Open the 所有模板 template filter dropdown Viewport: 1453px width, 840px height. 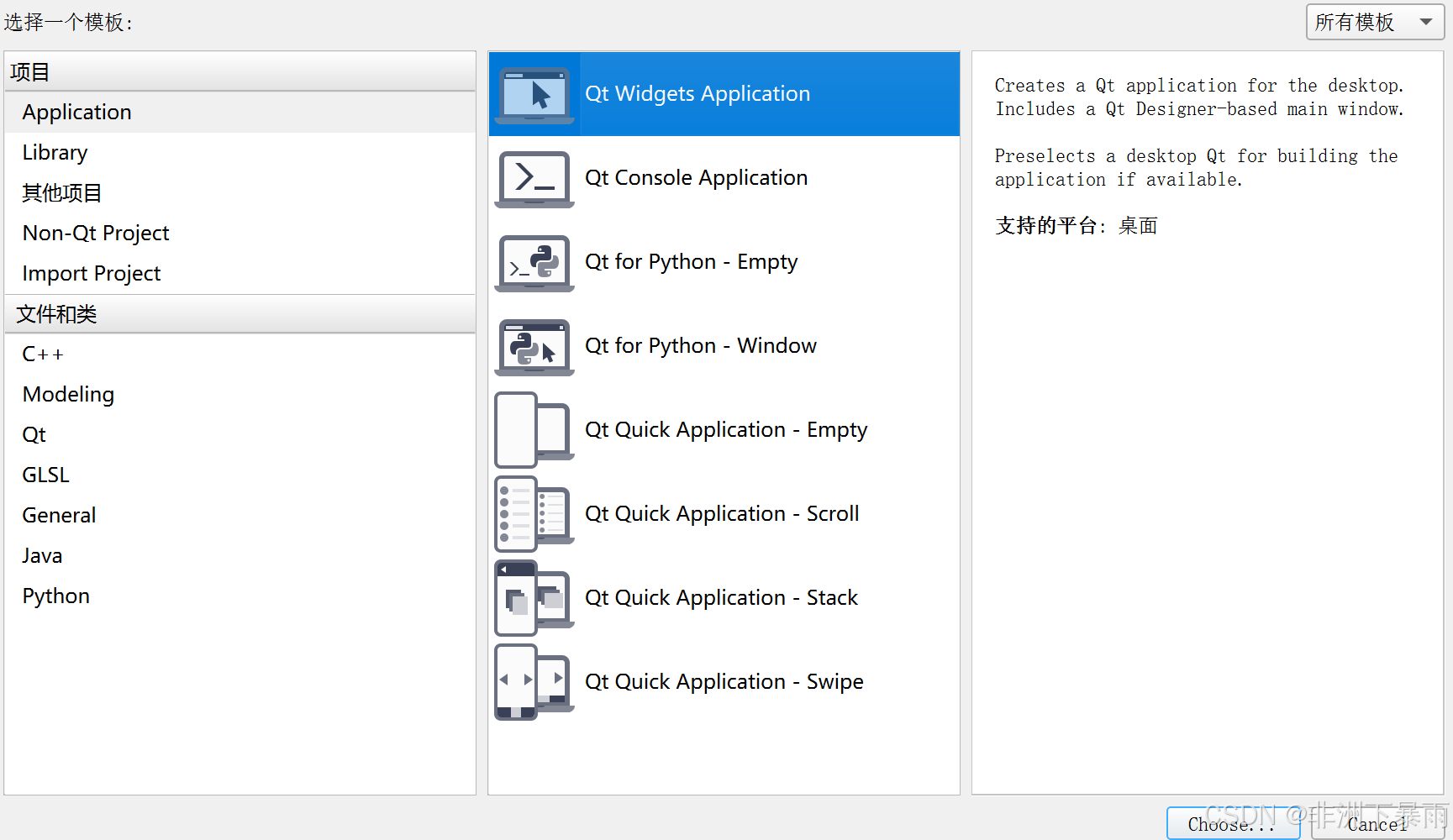[1375, 22]
